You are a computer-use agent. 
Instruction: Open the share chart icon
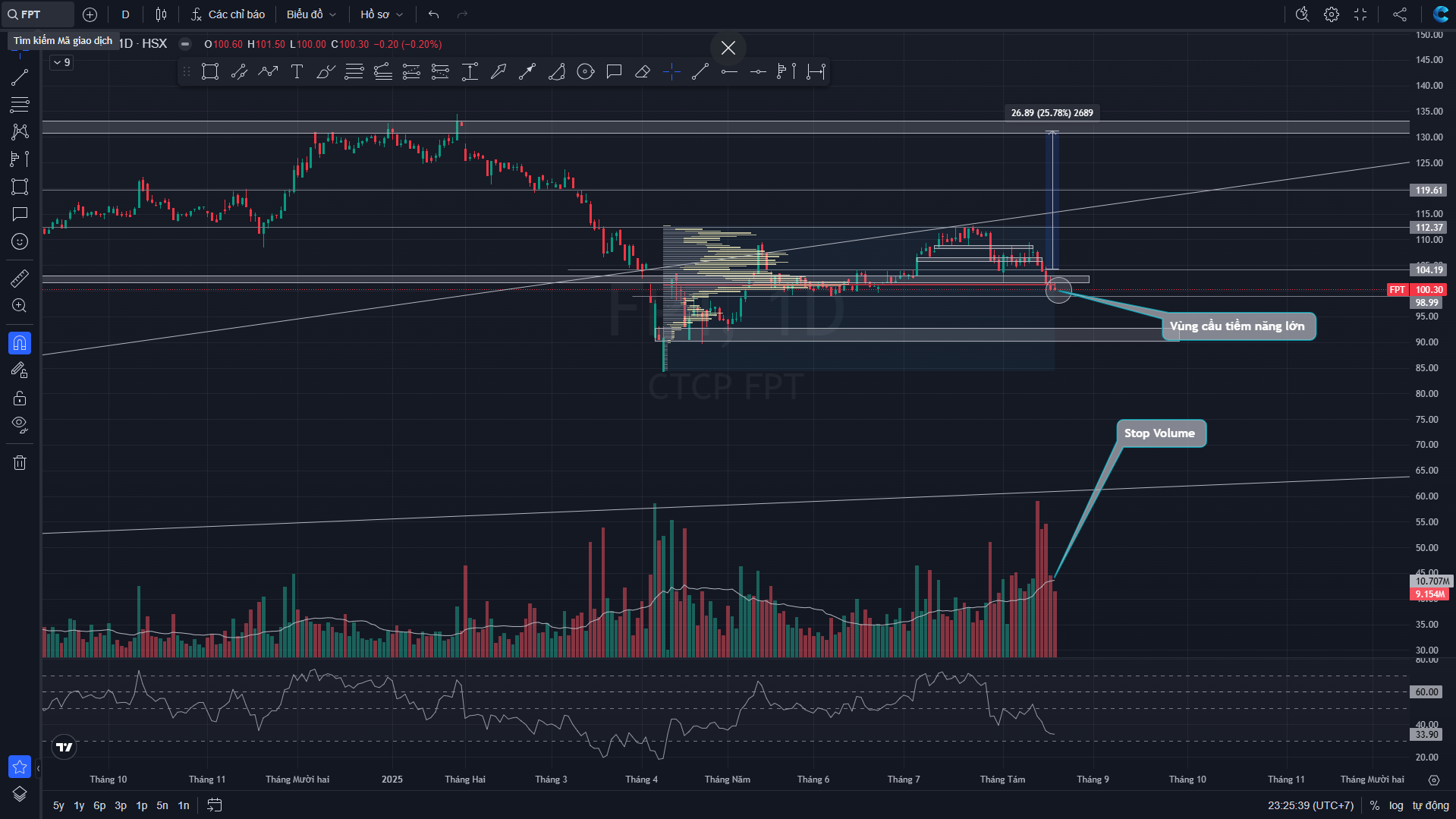pyautogui.click(x=1400, y=14)
